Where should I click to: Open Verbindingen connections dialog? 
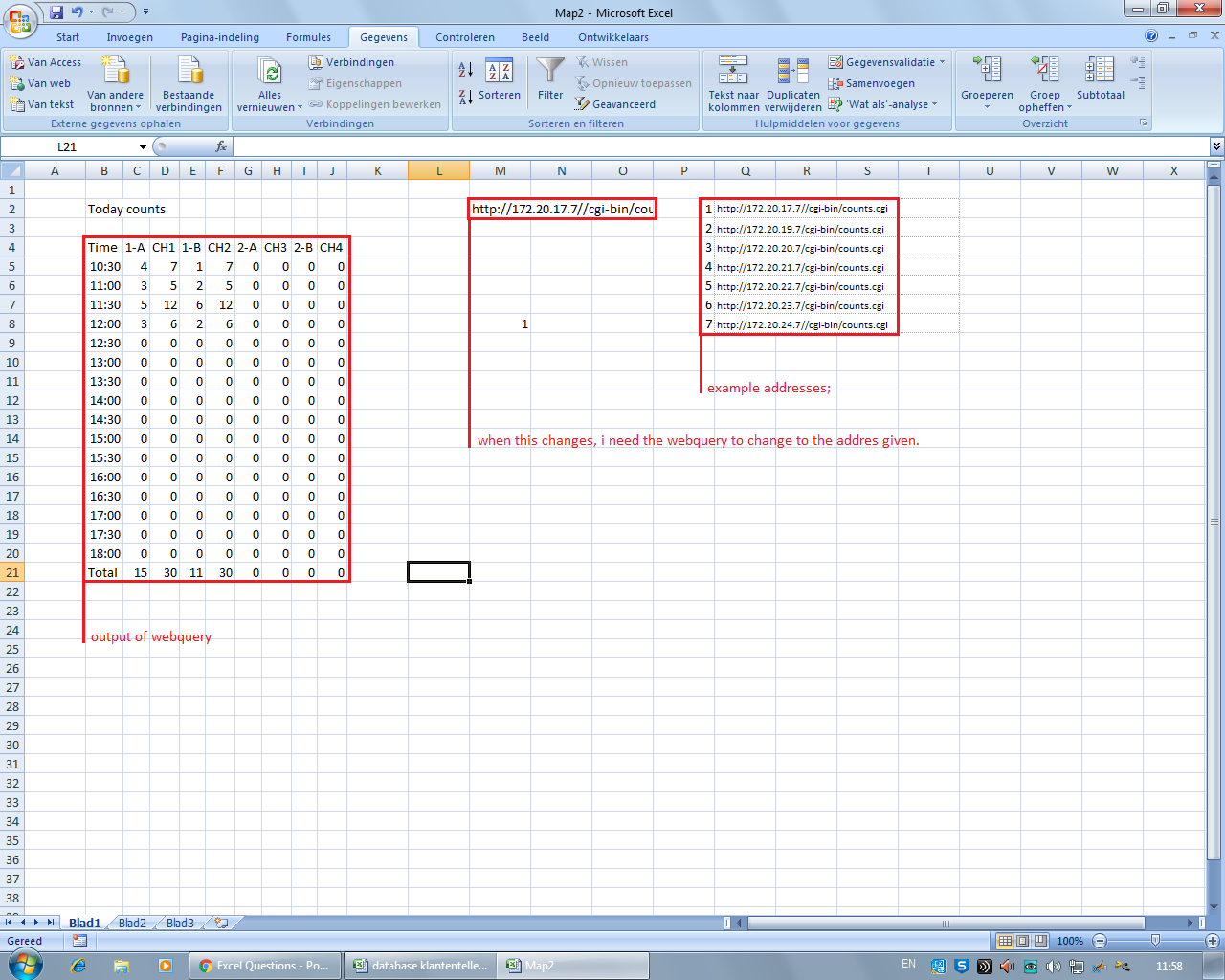pyautogui.click(x=351, y=62)
